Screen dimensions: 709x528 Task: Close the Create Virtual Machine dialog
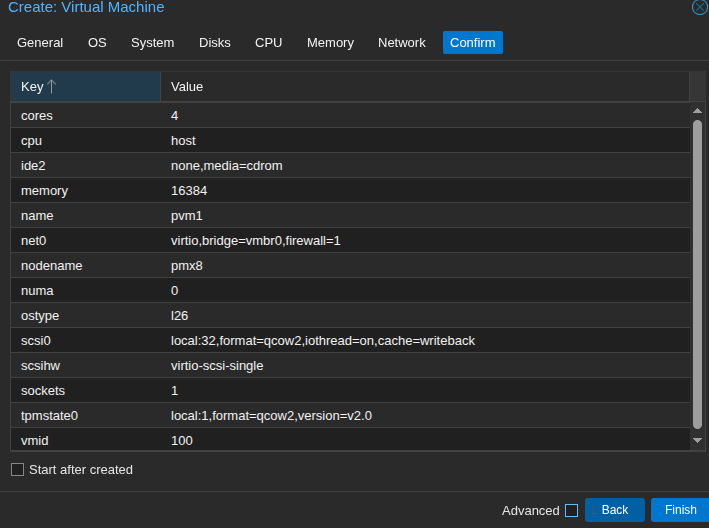(699, 7)
